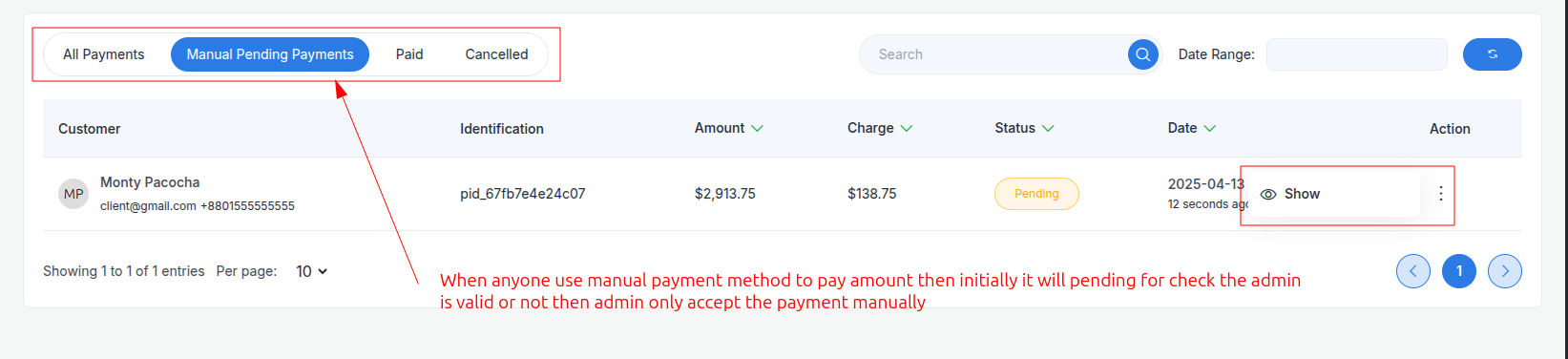
Task: Click the blue search magnifier icon
Action: pos(1142,54)
